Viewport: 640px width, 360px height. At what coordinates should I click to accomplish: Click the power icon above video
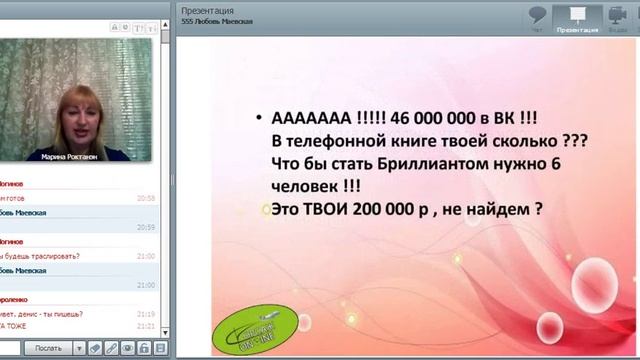click(126, 27)
